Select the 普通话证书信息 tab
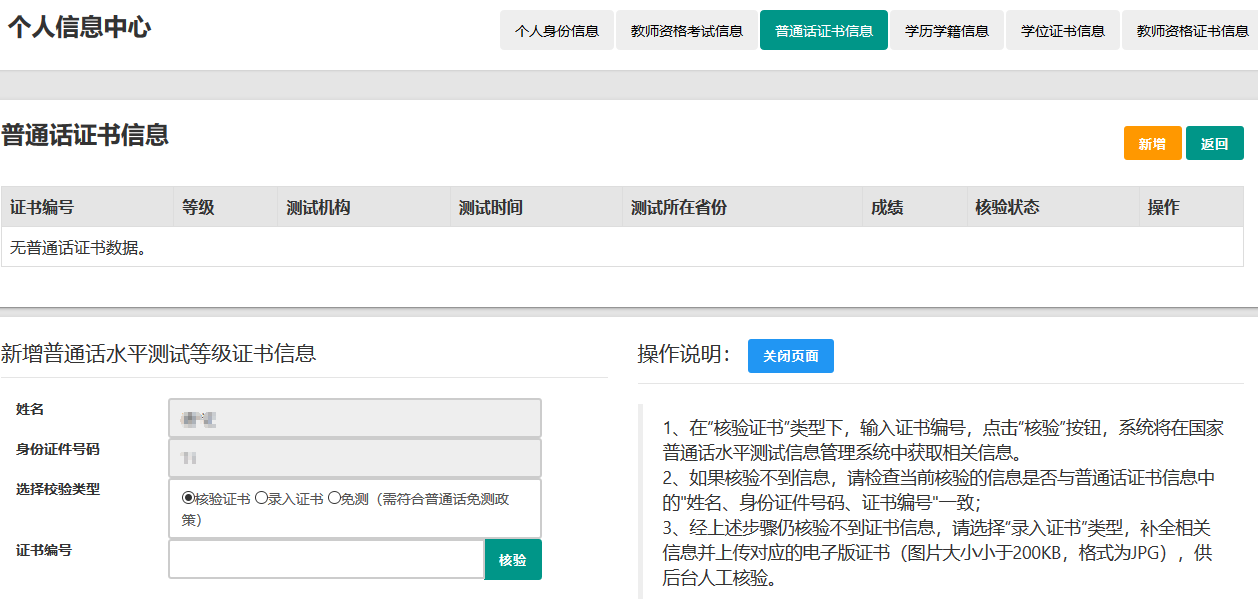Image resolution: width=1258 pixels, height=601 pixels. [x=823, y=30]
